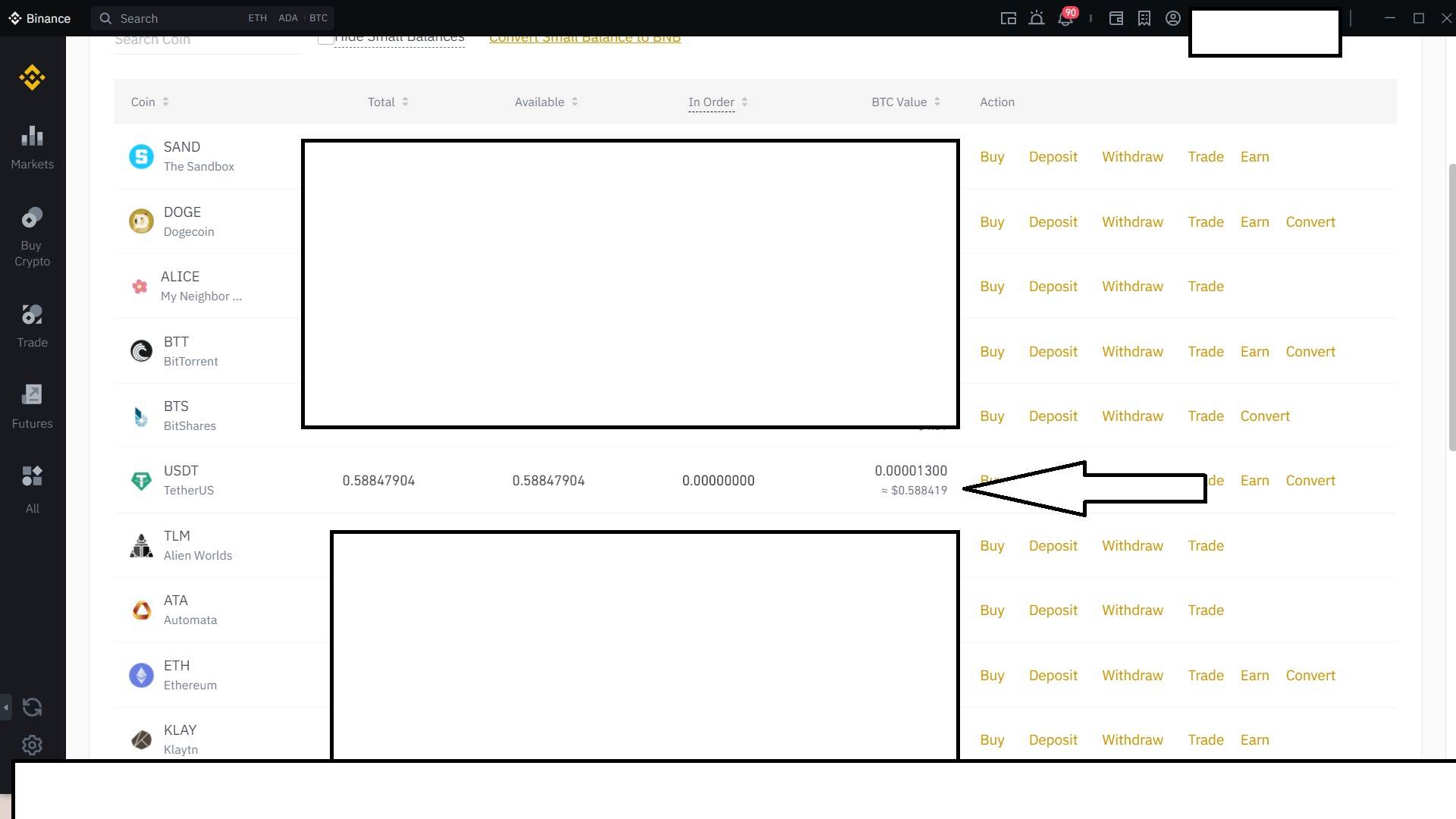Click Buy in the SAND row

tap(992, 157)
